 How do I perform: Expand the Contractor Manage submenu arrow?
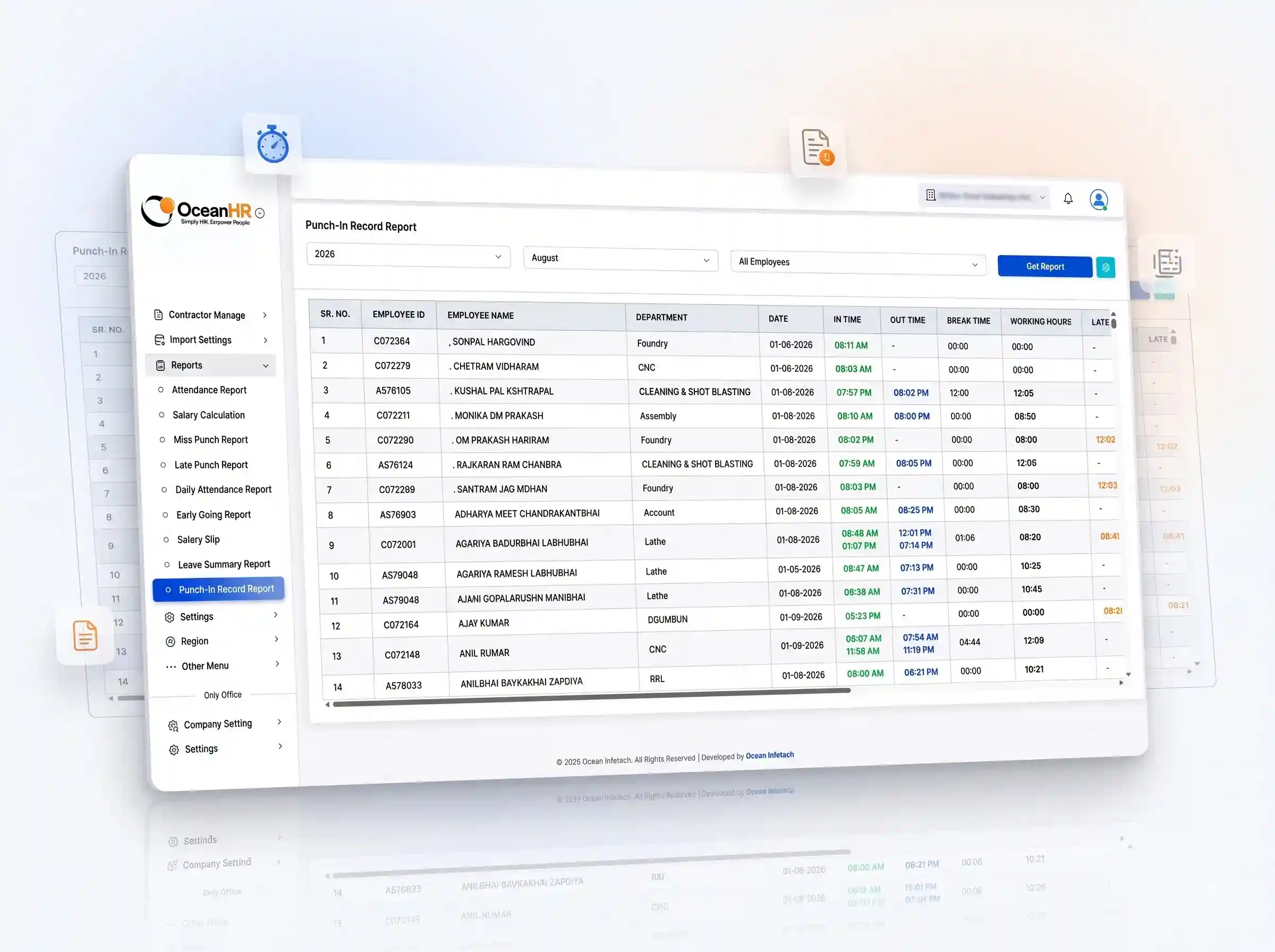(x=265, y=315)
